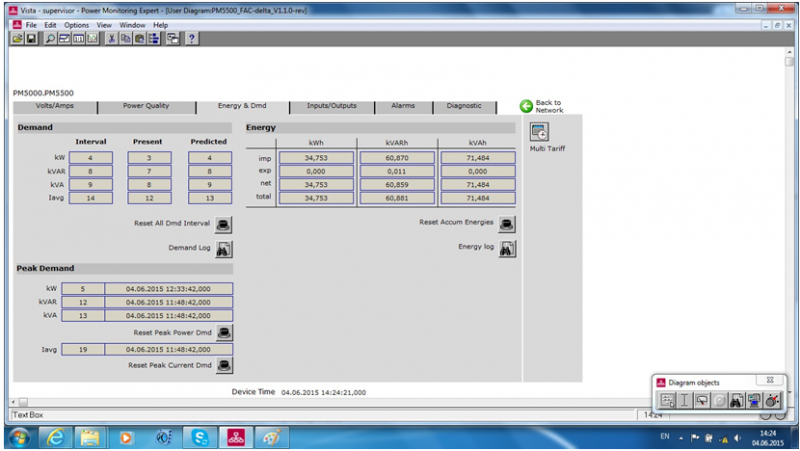Click the cascaded windows toolbar icon

click(172, 39)
